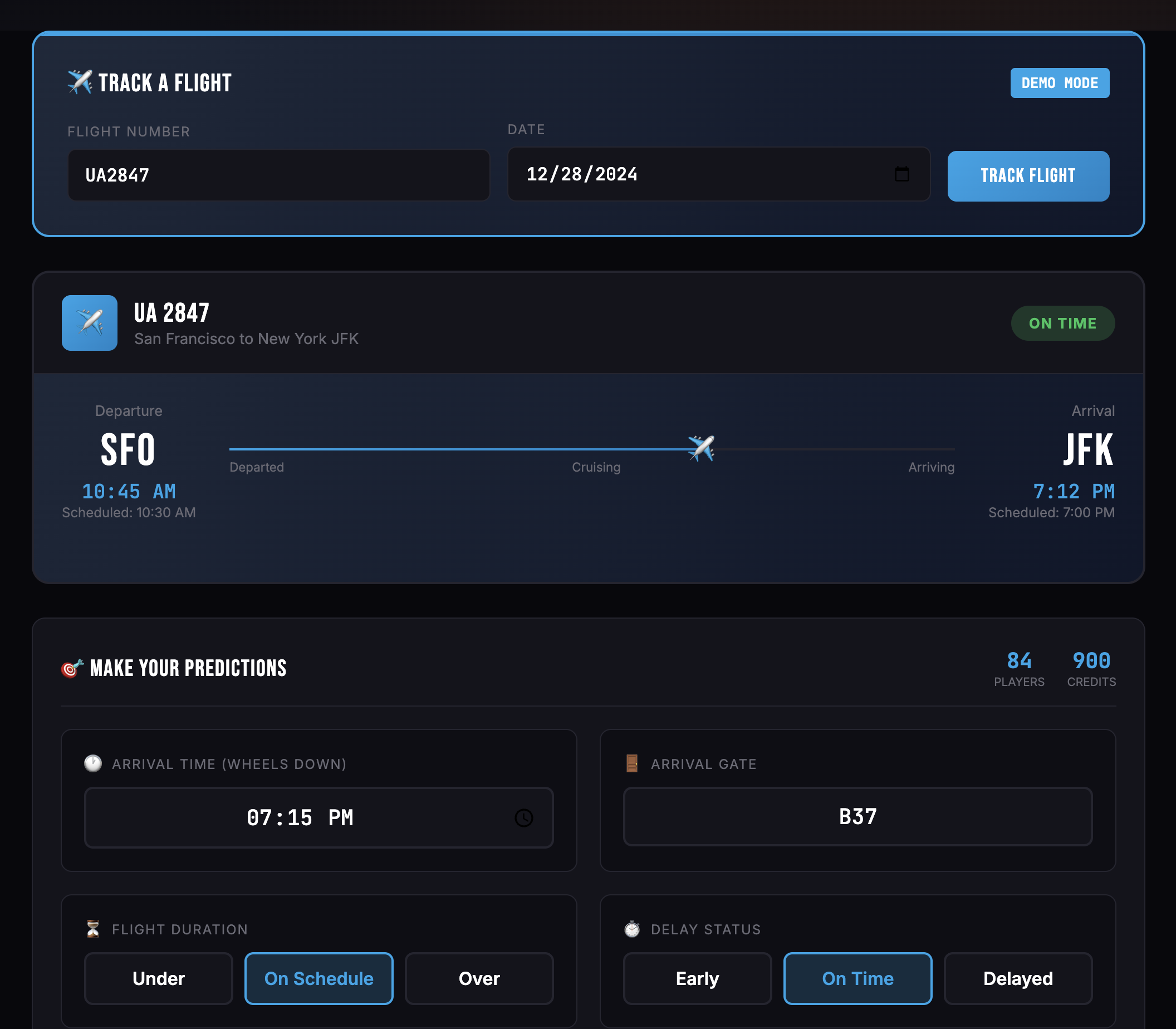
Task: Click the target icon next to Make Your Predictions
Action: click(x=70, y=667)
